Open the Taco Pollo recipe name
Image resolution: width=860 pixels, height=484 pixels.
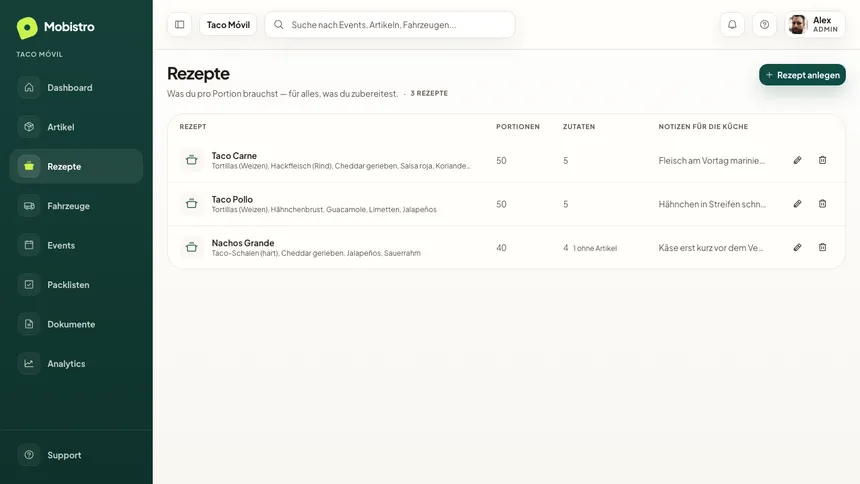point(232,199)
